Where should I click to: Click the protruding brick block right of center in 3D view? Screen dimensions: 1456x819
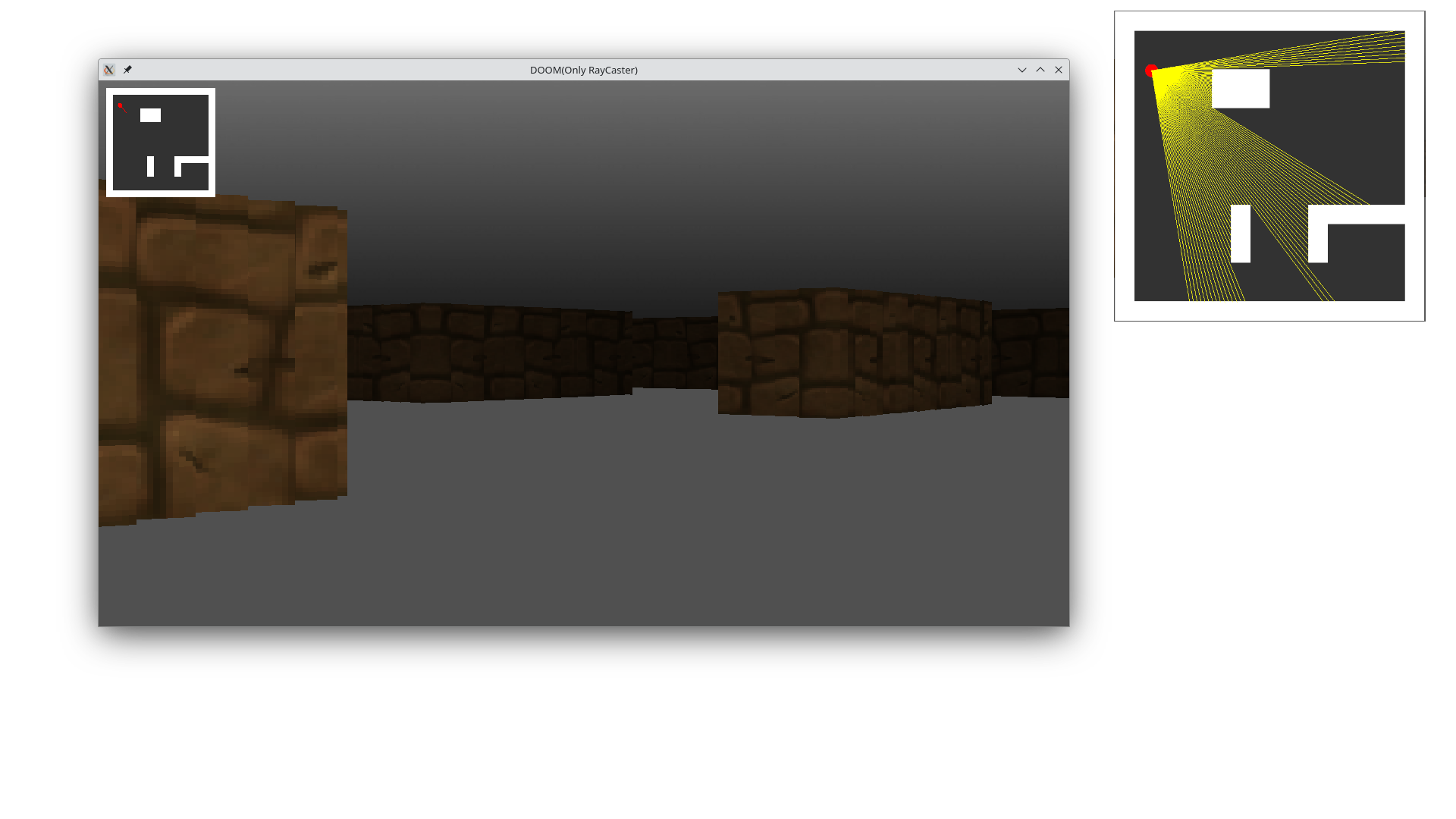tap(855, 353)
